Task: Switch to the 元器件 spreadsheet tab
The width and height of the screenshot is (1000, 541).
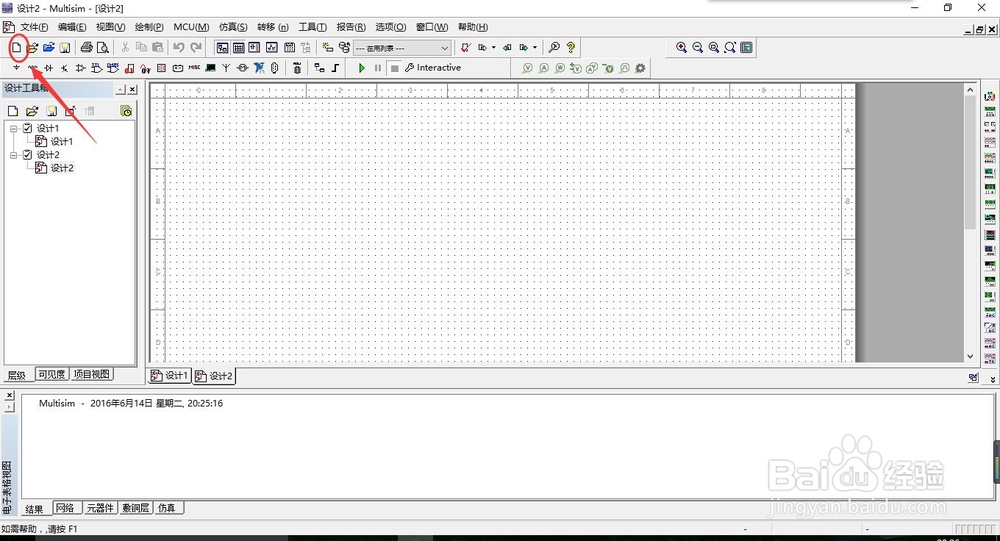Action: [100, 508]
